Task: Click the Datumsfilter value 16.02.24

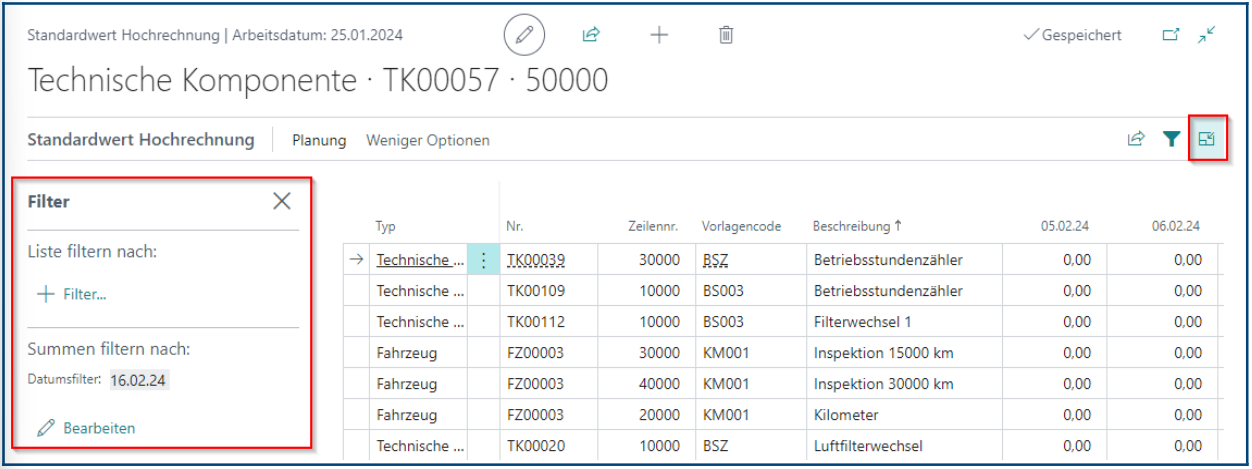Action: click(x=139, y=380)
